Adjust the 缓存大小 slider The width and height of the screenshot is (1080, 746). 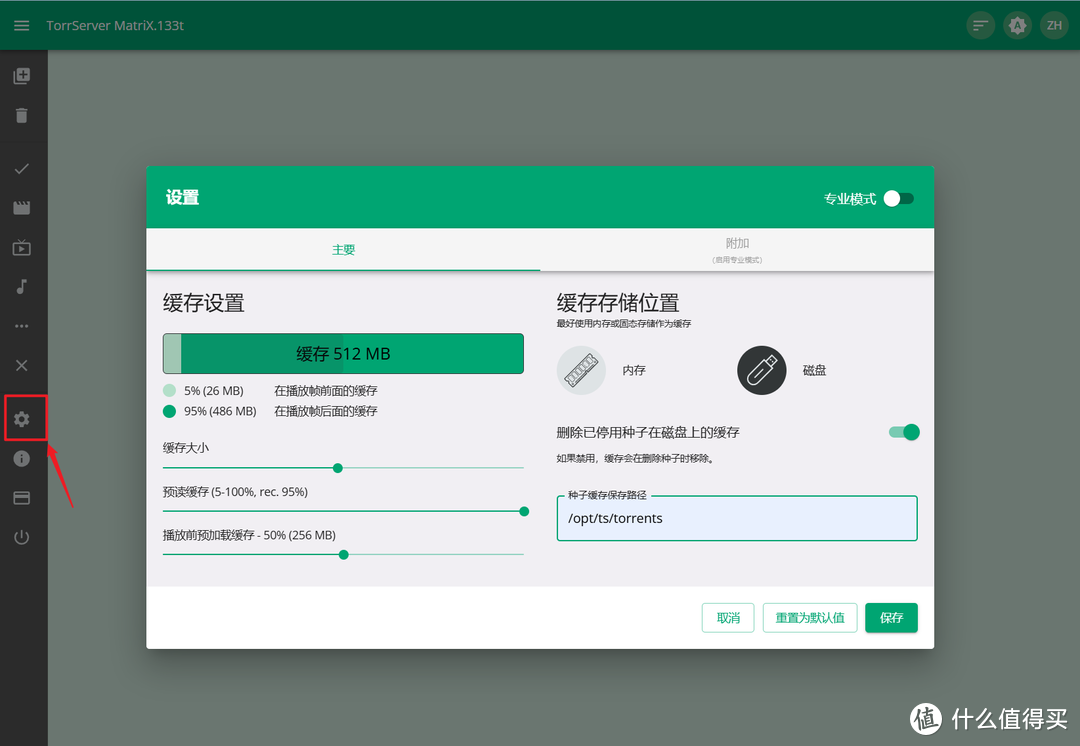(x=337, y=467)
